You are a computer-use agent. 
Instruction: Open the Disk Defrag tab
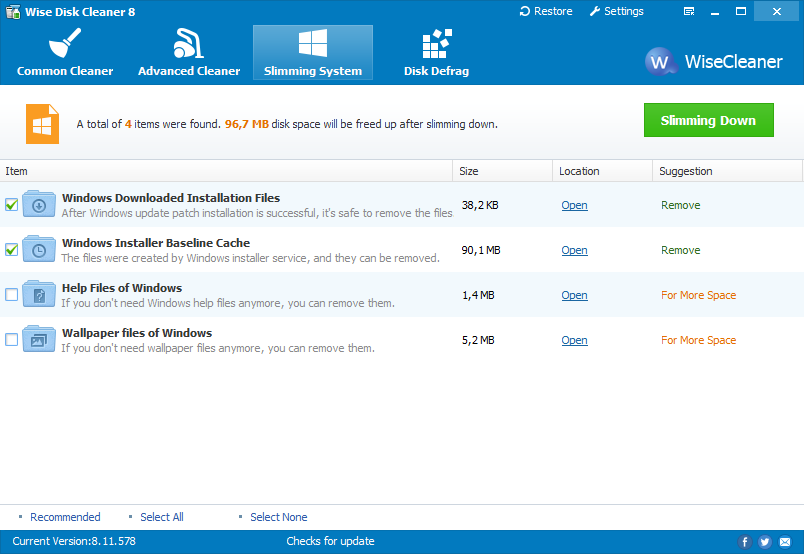click(436, 52)
